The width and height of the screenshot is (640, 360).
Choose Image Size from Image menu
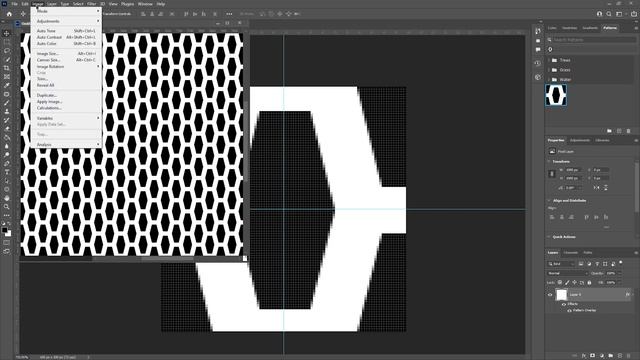[66, 53]
